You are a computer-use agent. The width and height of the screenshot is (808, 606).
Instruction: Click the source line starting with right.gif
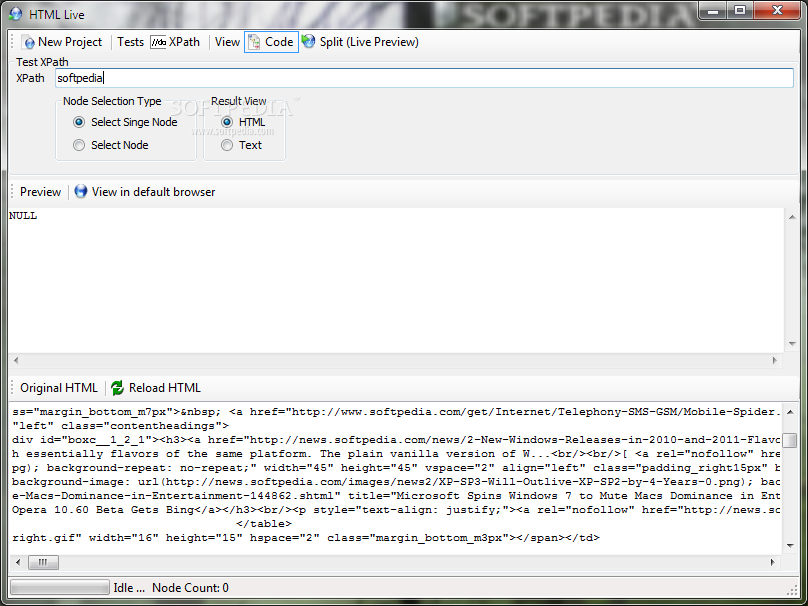[306, 537]
